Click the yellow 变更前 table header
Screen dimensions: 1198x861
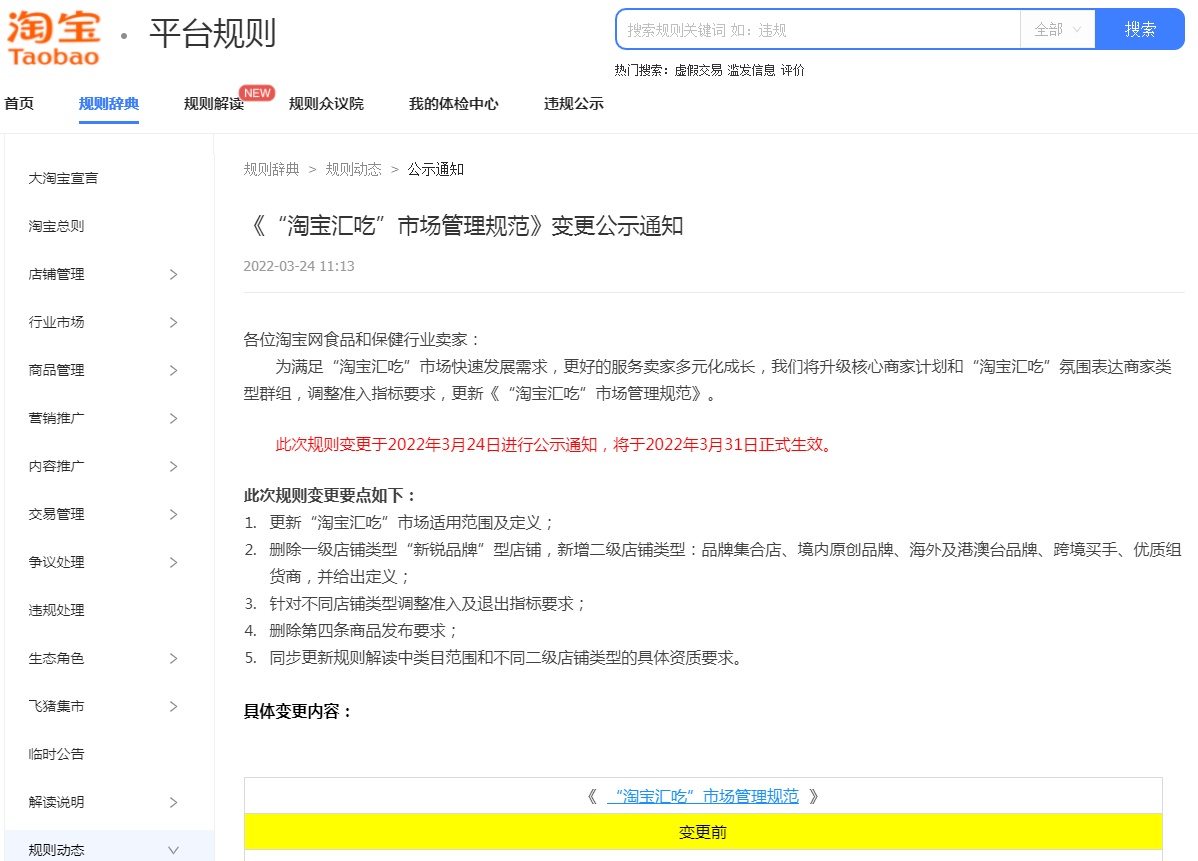pyautogui.click(x=703, y=832)
